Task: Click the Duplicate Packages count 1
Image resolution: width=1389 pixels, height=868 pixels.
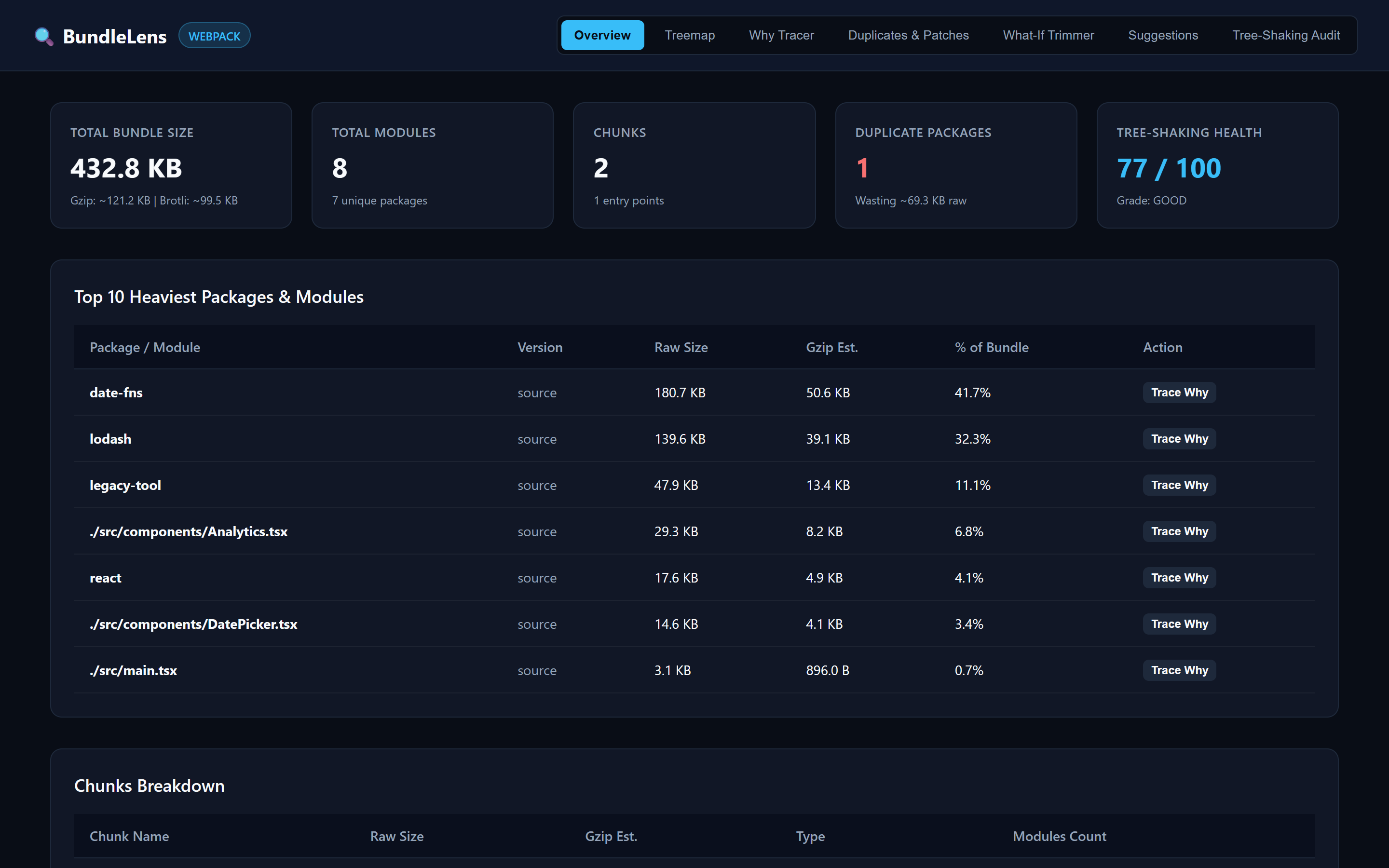Action: 862,168
